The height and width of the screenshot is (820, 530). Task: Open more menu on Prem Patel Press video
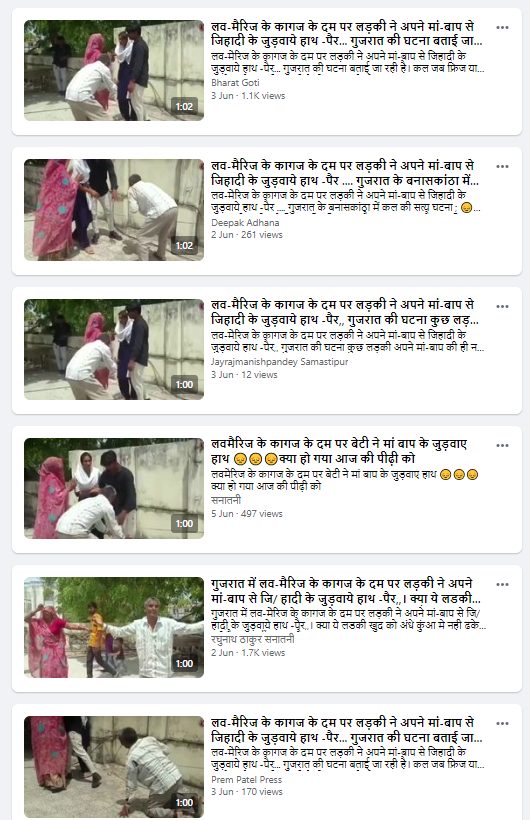502,724
